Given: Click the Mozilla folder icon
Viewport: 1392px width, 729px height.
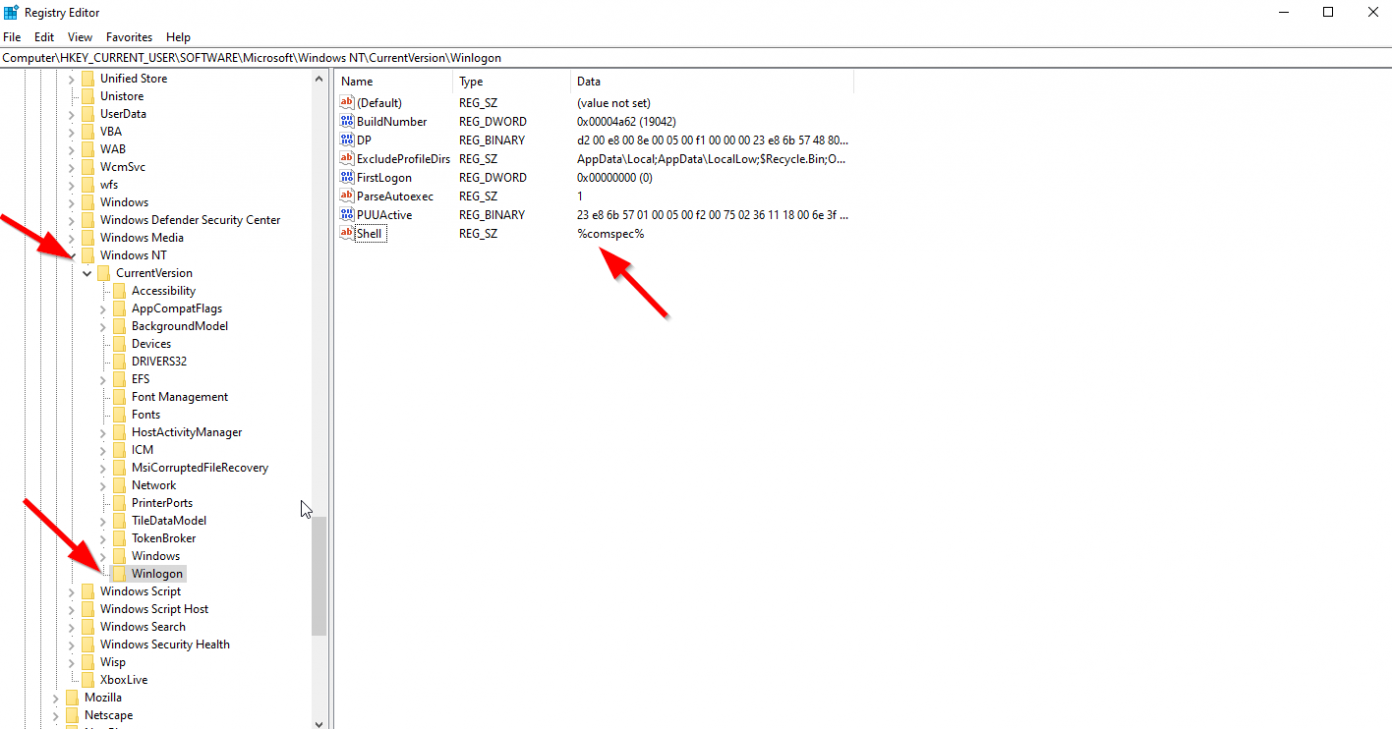Looking at the screenshot, I should (72, 697).
